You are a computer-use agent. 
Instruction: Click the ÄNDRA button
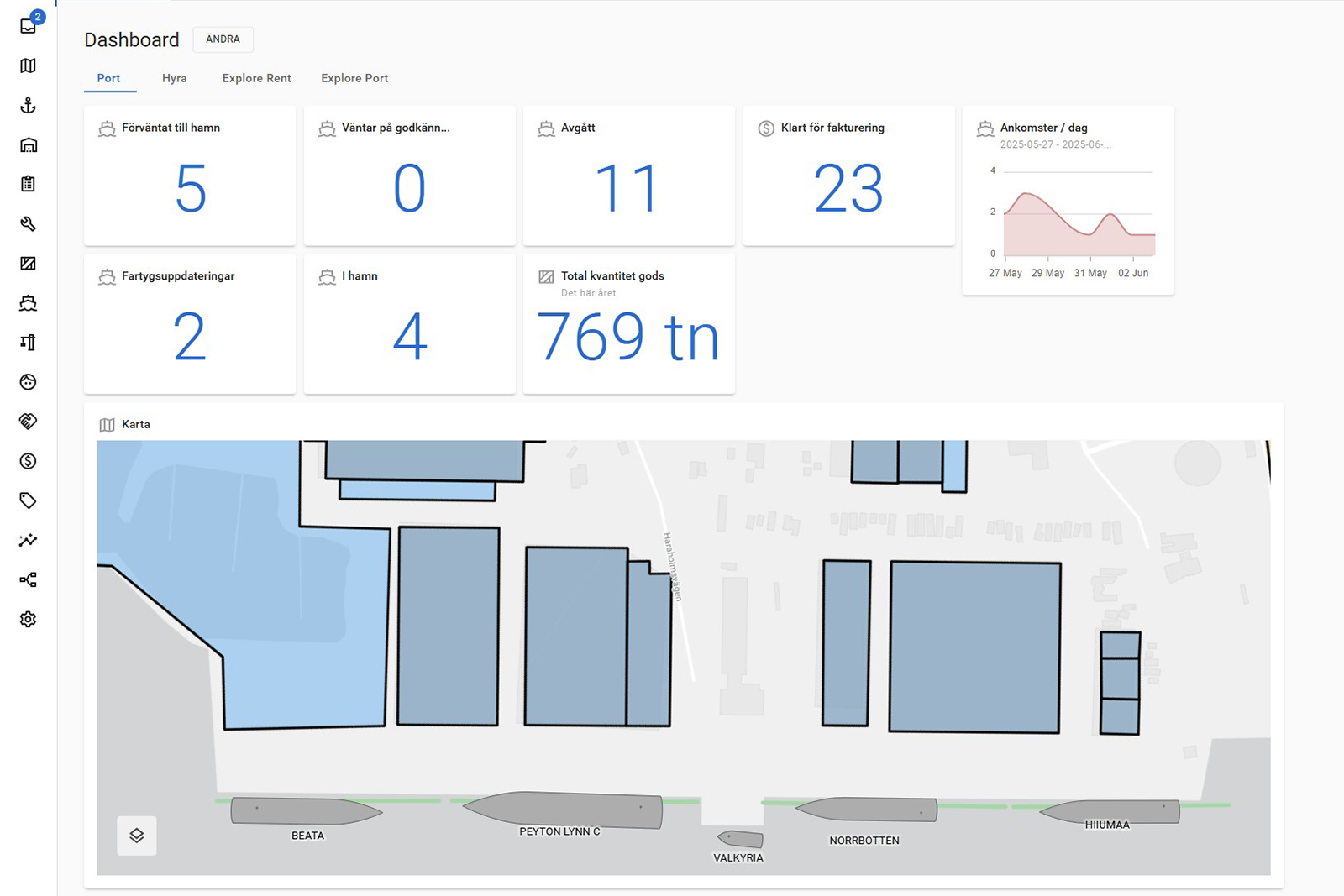[223, 39]
